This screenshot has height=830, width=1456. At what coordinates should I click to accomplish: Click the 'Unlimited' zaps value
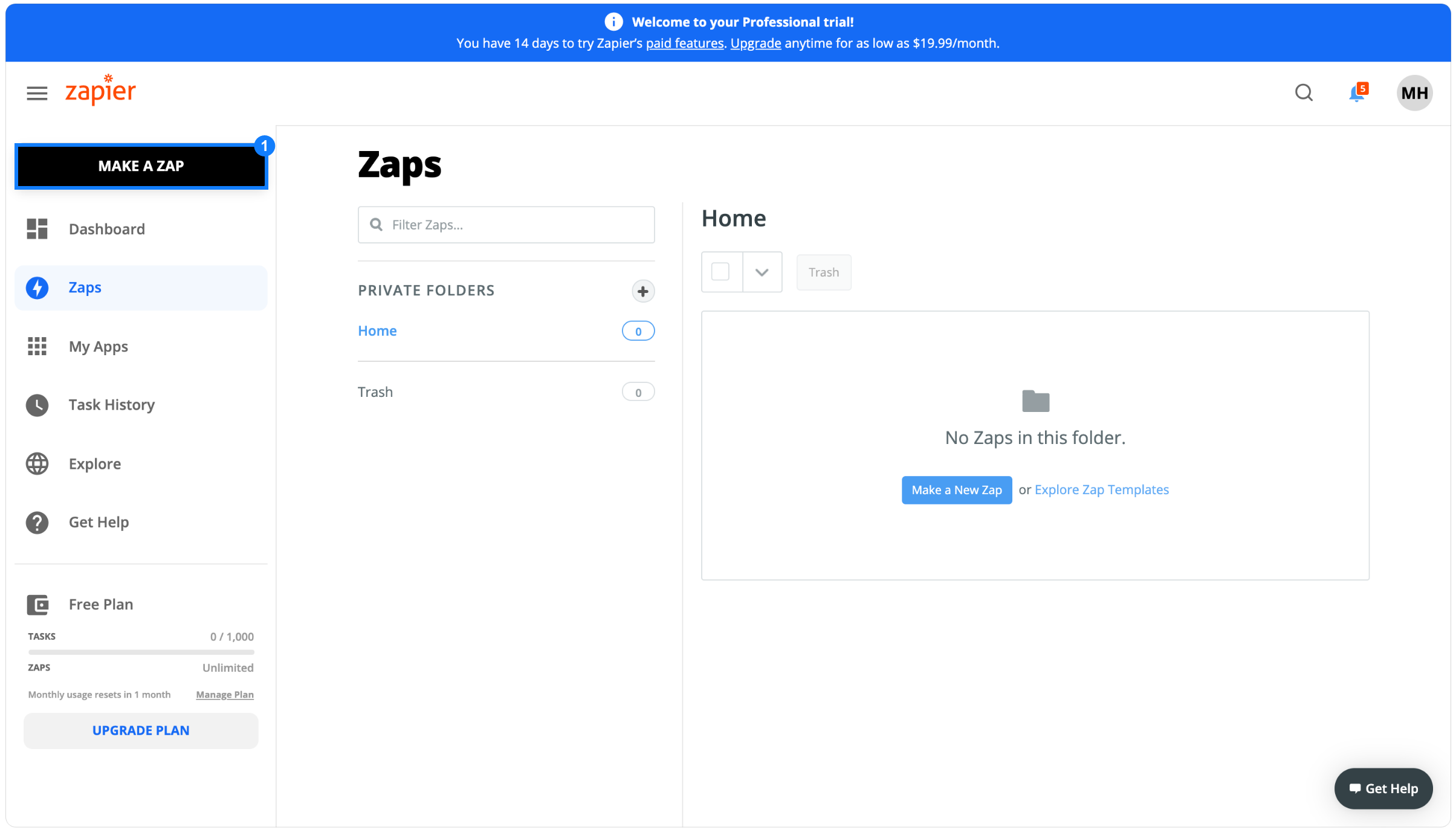(228, 668)
